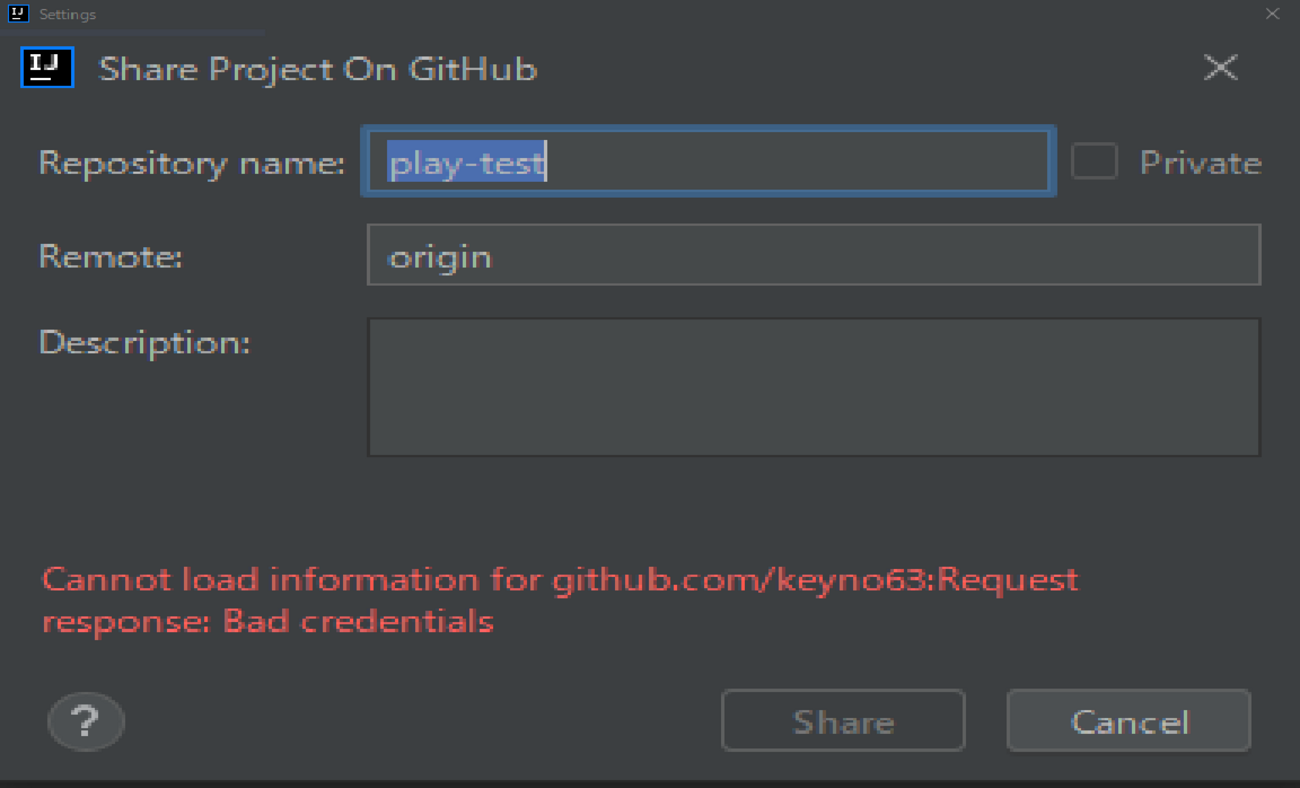Screen dimensions: 1300x788
Task: Close the Share Project On GitHub dialog
Action: click(x=1220, y=68)
